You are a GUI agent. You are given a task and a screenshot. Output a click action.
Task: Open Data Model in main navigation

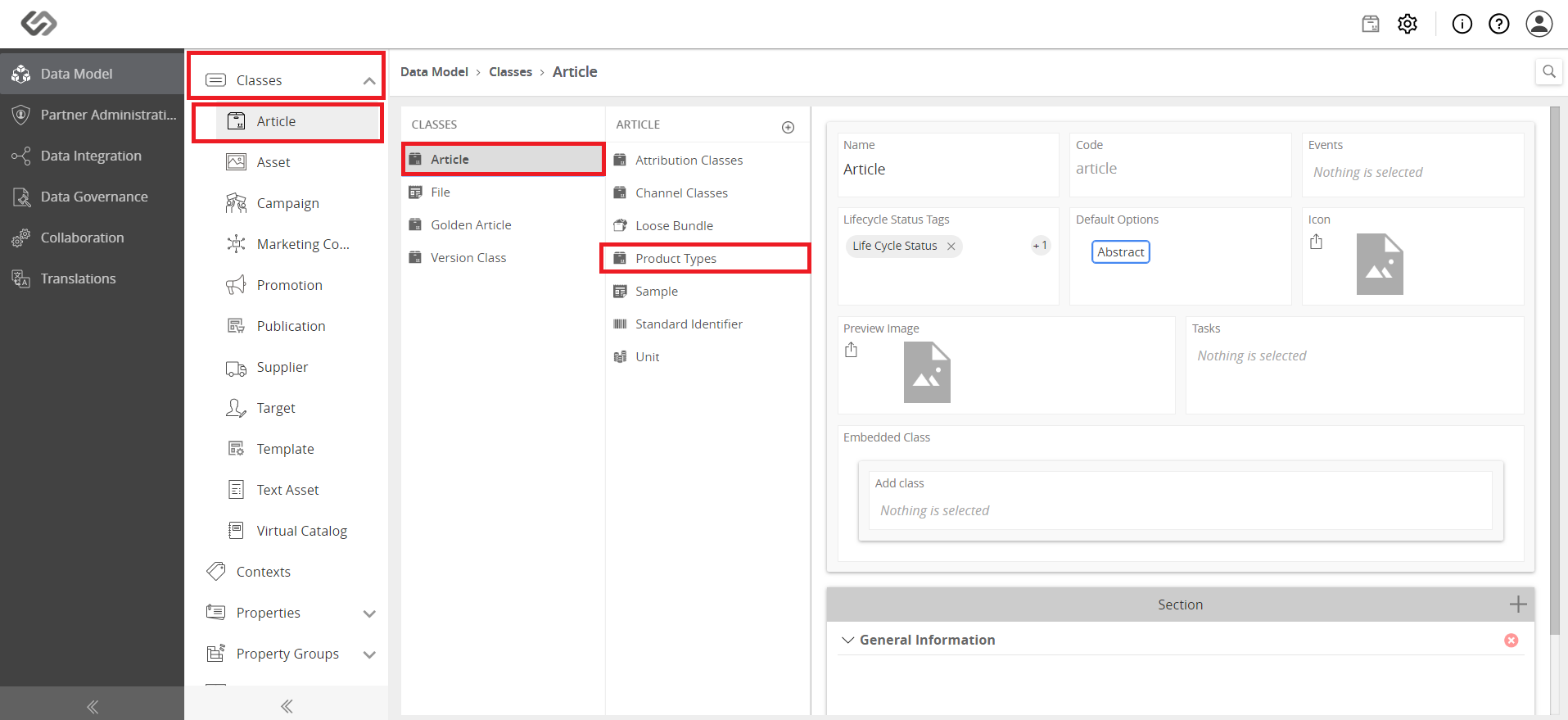click(92, 74)
